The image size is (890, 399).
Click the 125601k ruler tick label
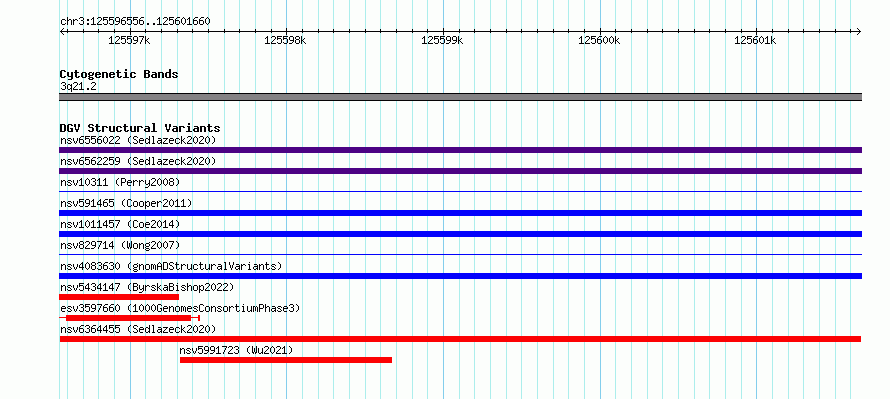755,41
